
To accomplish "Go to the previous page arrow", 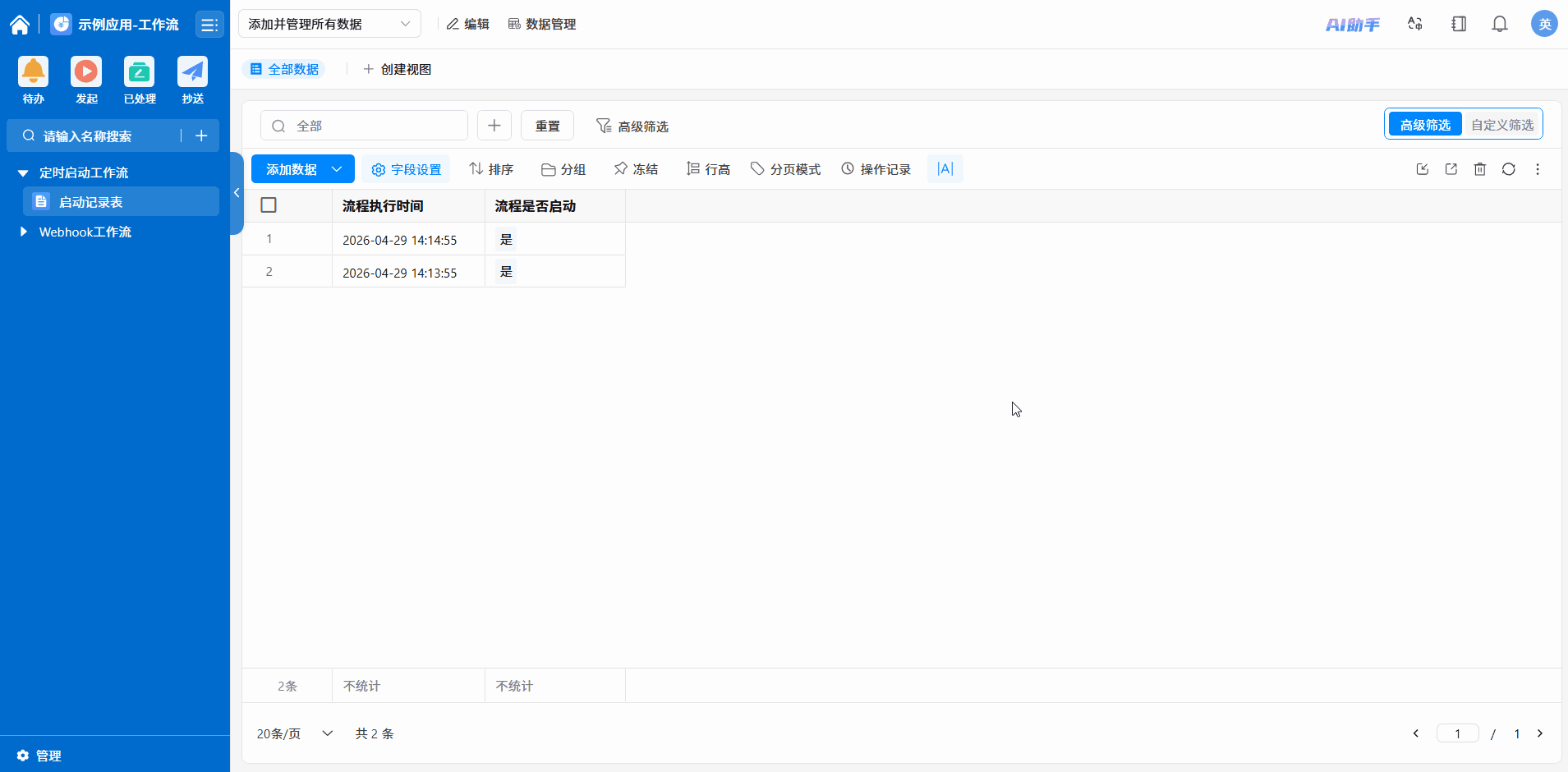I will tap(1416, 733).
